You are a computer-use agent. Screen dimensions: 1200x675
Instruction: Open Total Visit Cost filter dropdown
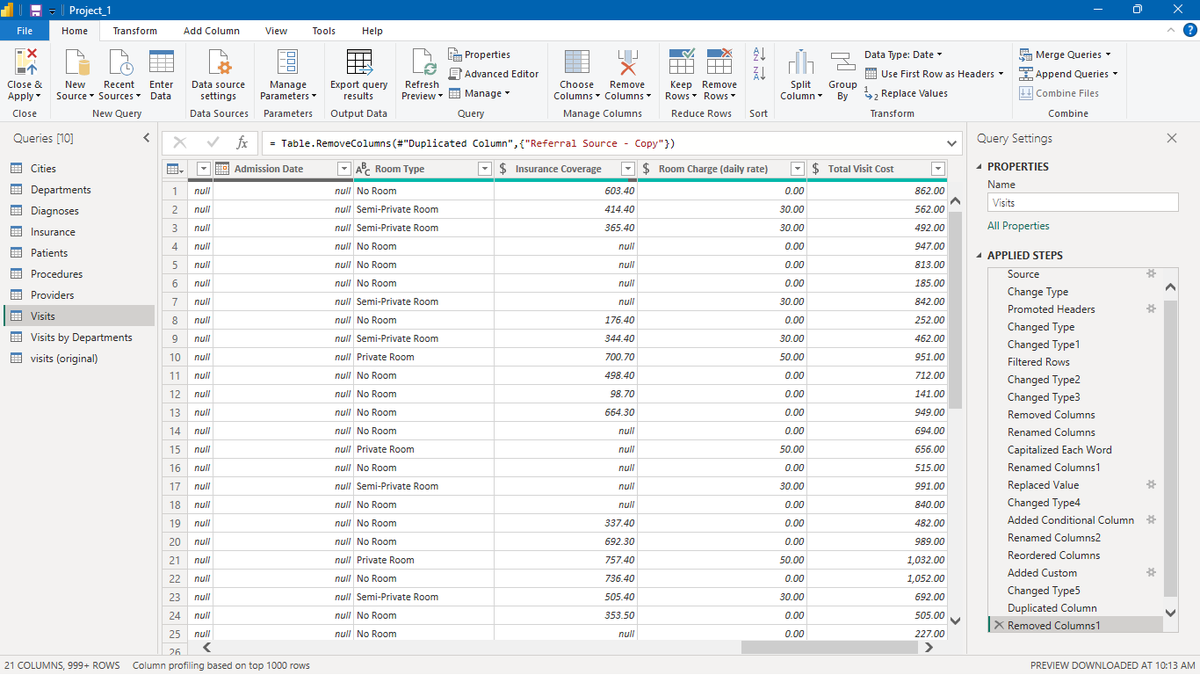pyautogui.click(x=938, y=169)
